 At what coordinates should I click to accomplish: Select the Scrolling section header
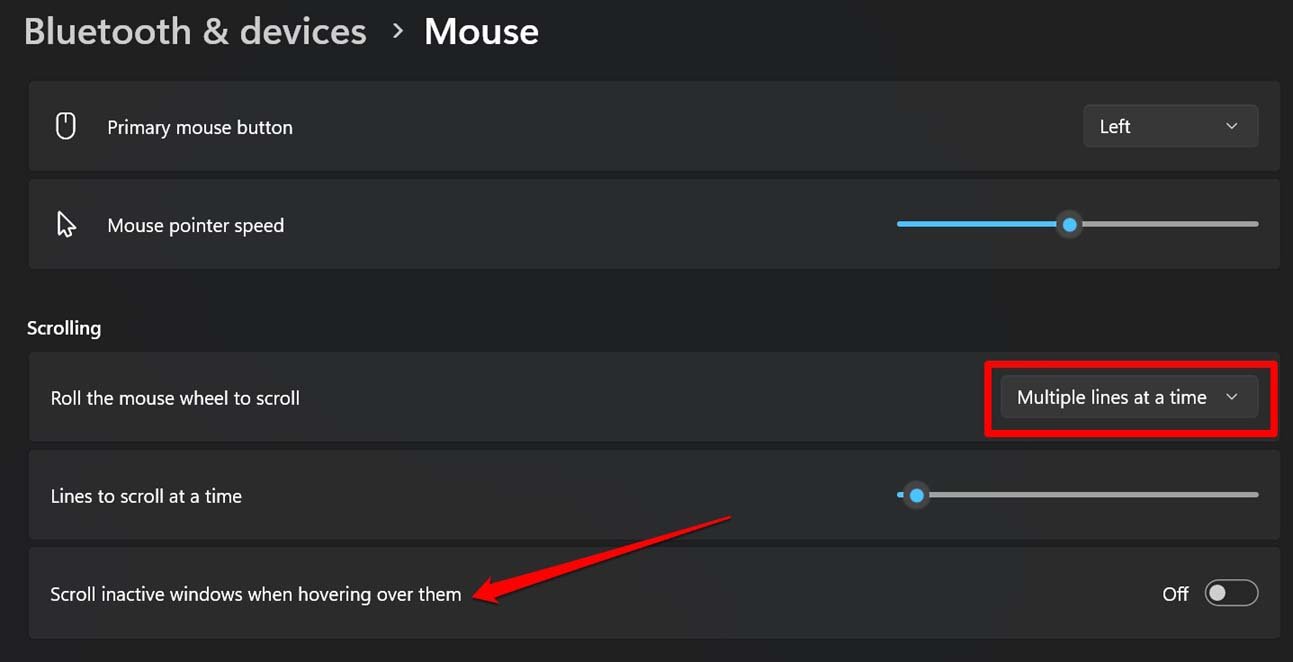click(64, 327)
